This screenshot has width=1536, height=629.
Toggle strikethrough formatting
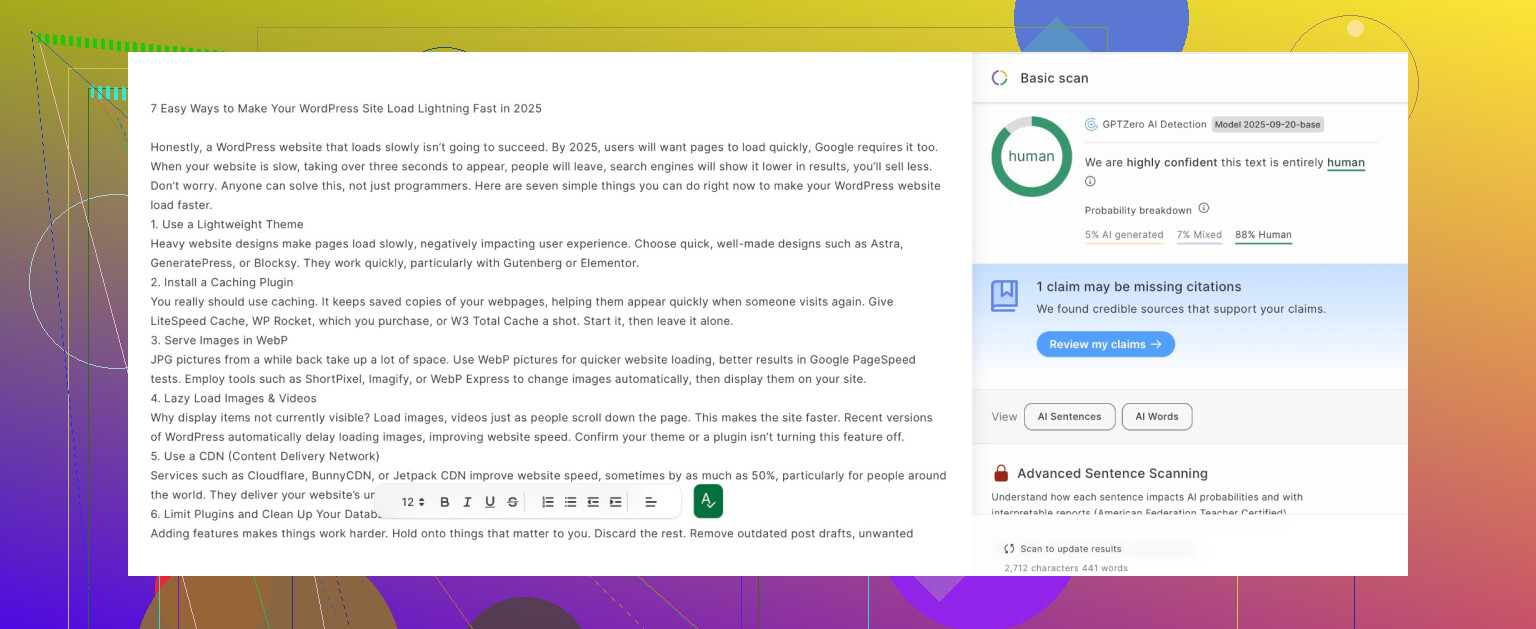click(513, 502)
